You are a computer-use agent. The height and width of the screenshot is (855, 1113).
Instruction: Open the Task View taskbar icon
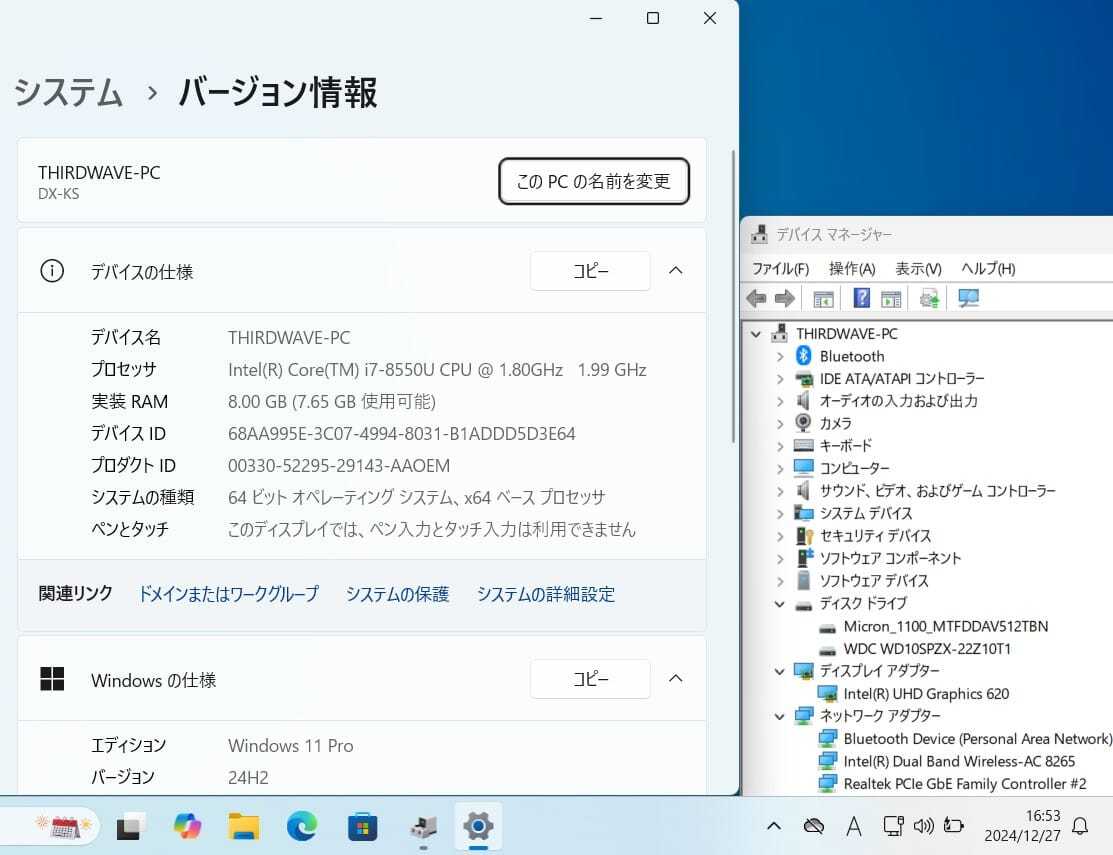point(129,827)
